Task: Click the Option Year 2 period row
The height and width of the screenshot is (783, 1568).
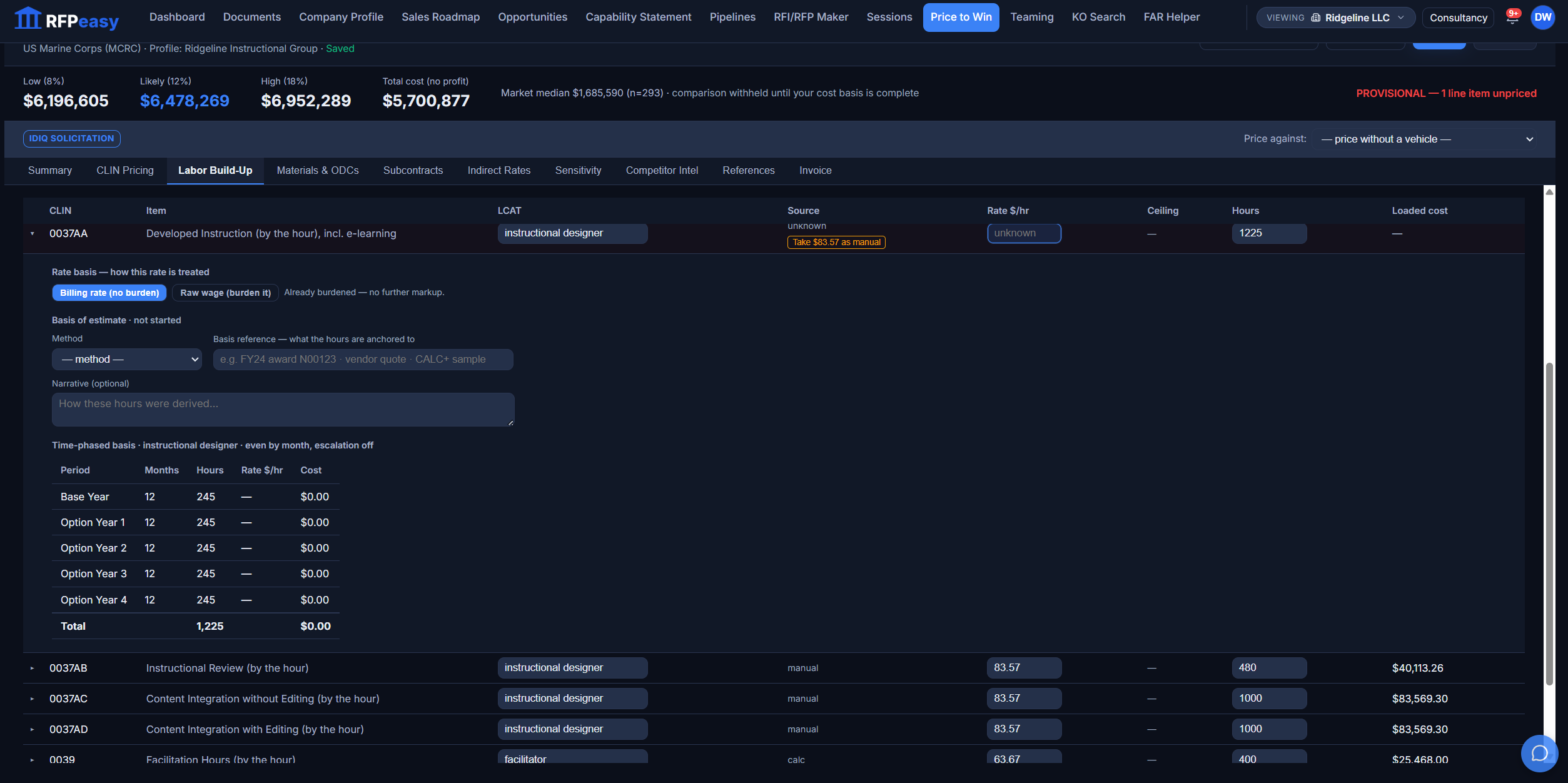Action: (x=196, y=548)
